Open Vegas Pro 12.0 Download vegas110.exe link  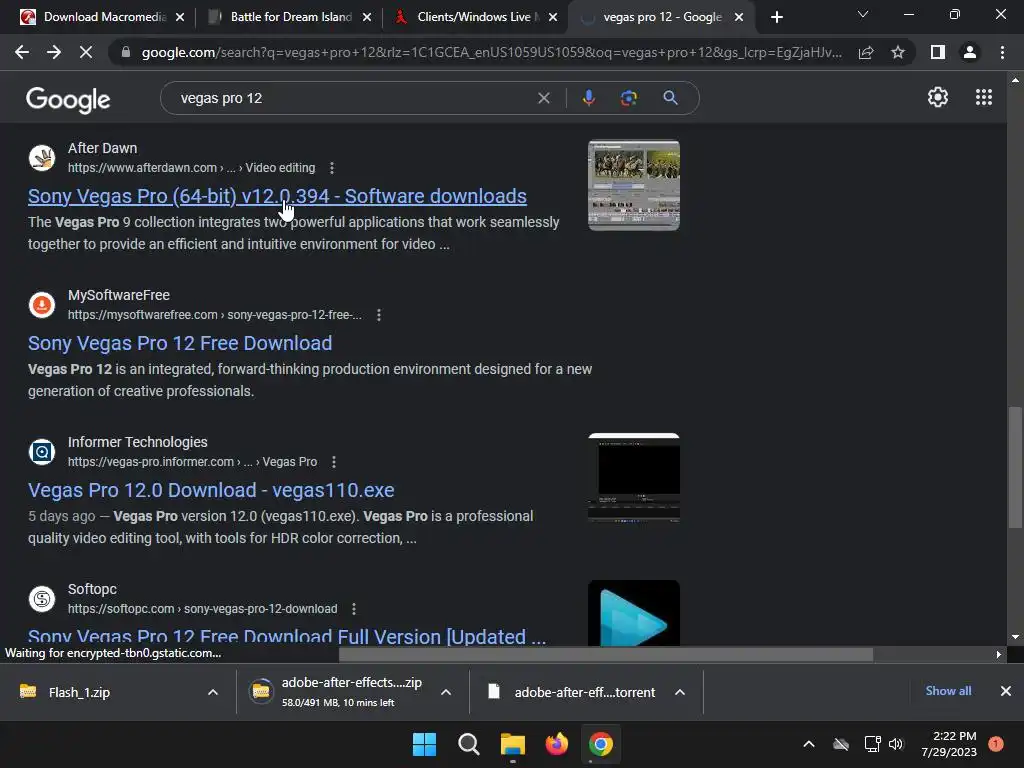click(211, 490)
